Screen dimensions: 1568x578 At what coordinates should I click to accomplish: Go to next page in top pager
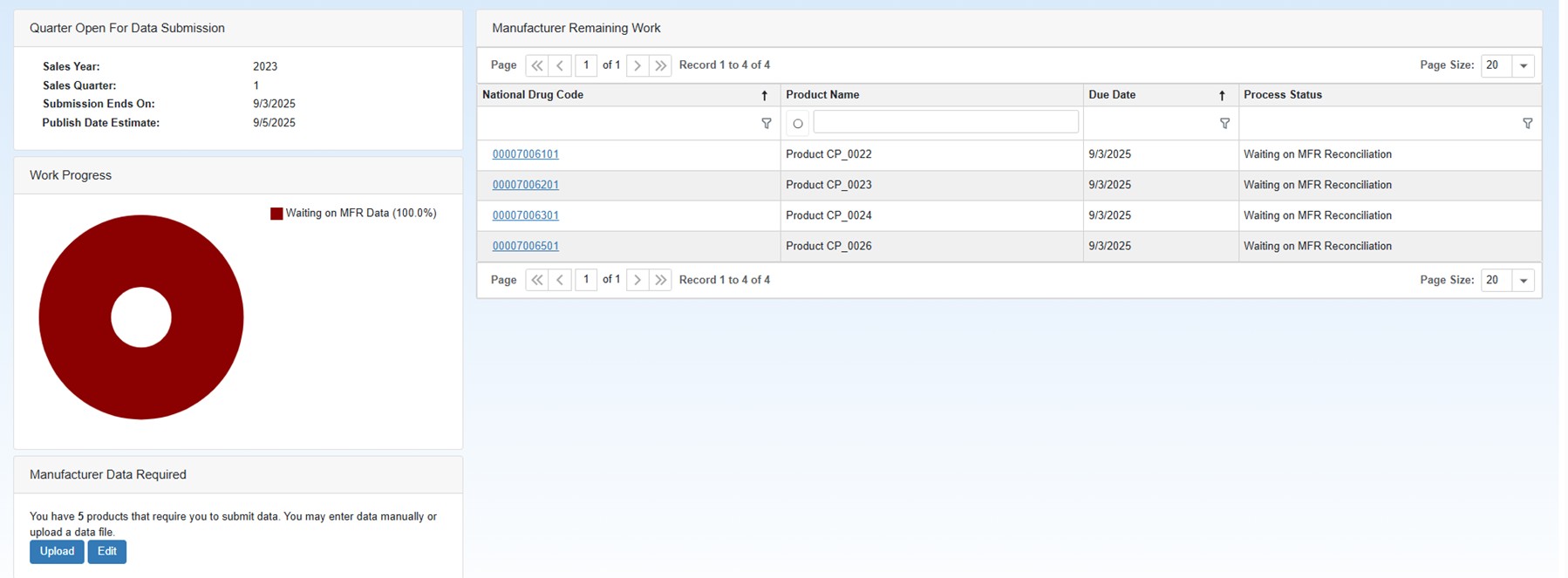637,65
